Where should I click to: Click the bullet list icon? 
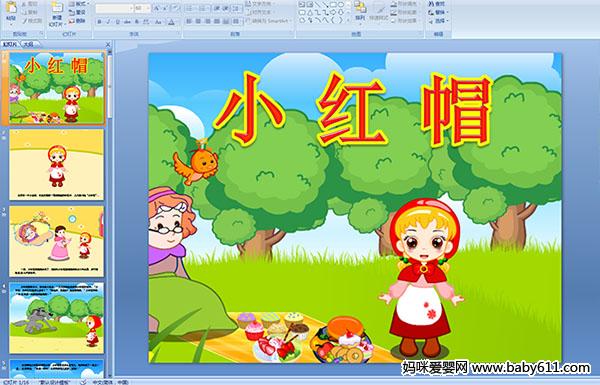[190, 8]
